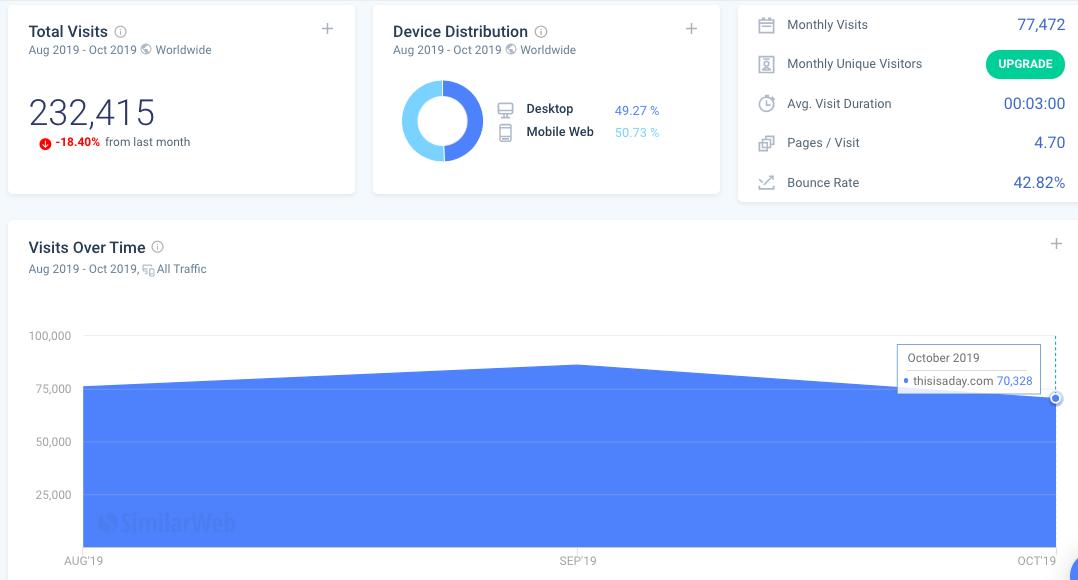The width and height of the screenshot is (1078, 580).
Task: Click the SEP'19 label on chart axis
Action: 577,561
